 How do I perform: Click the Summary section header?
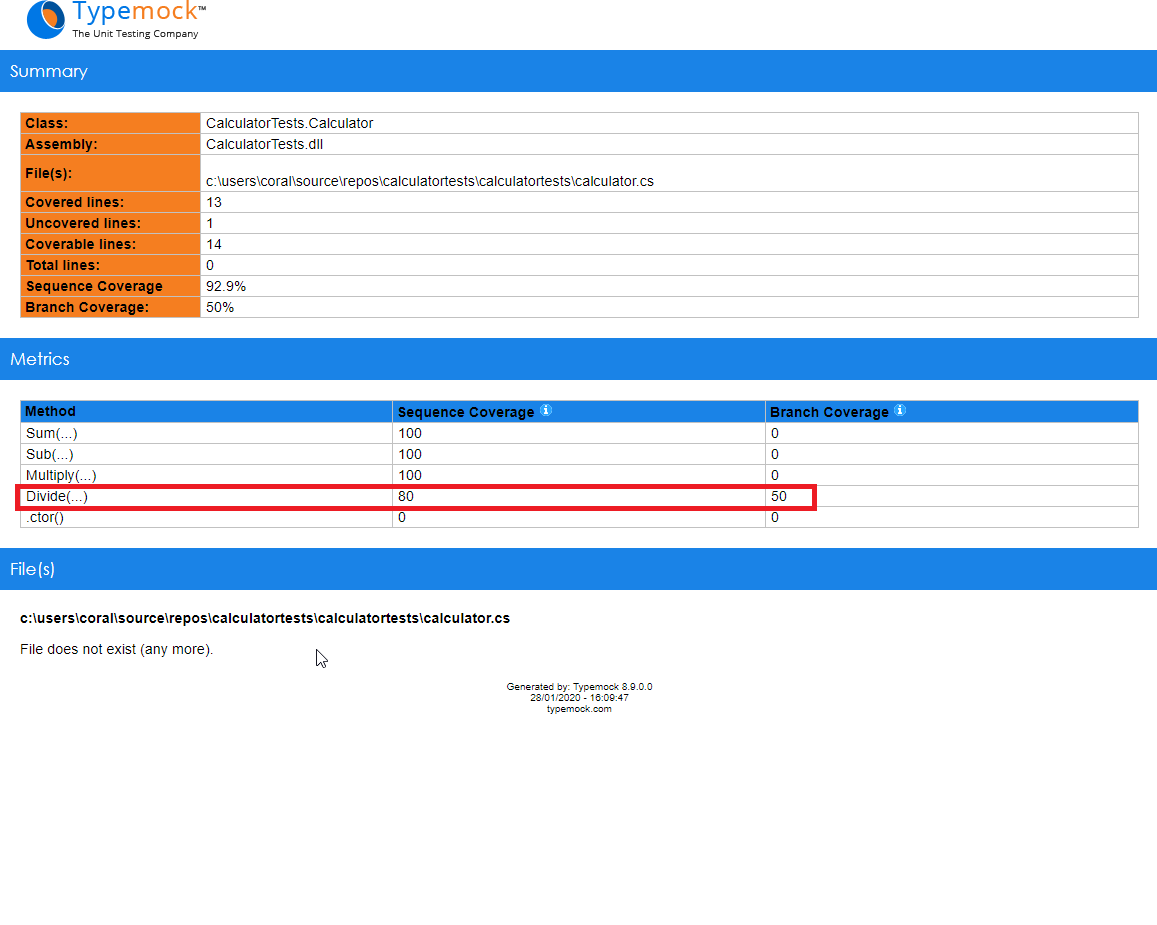[x=578, y=71]
